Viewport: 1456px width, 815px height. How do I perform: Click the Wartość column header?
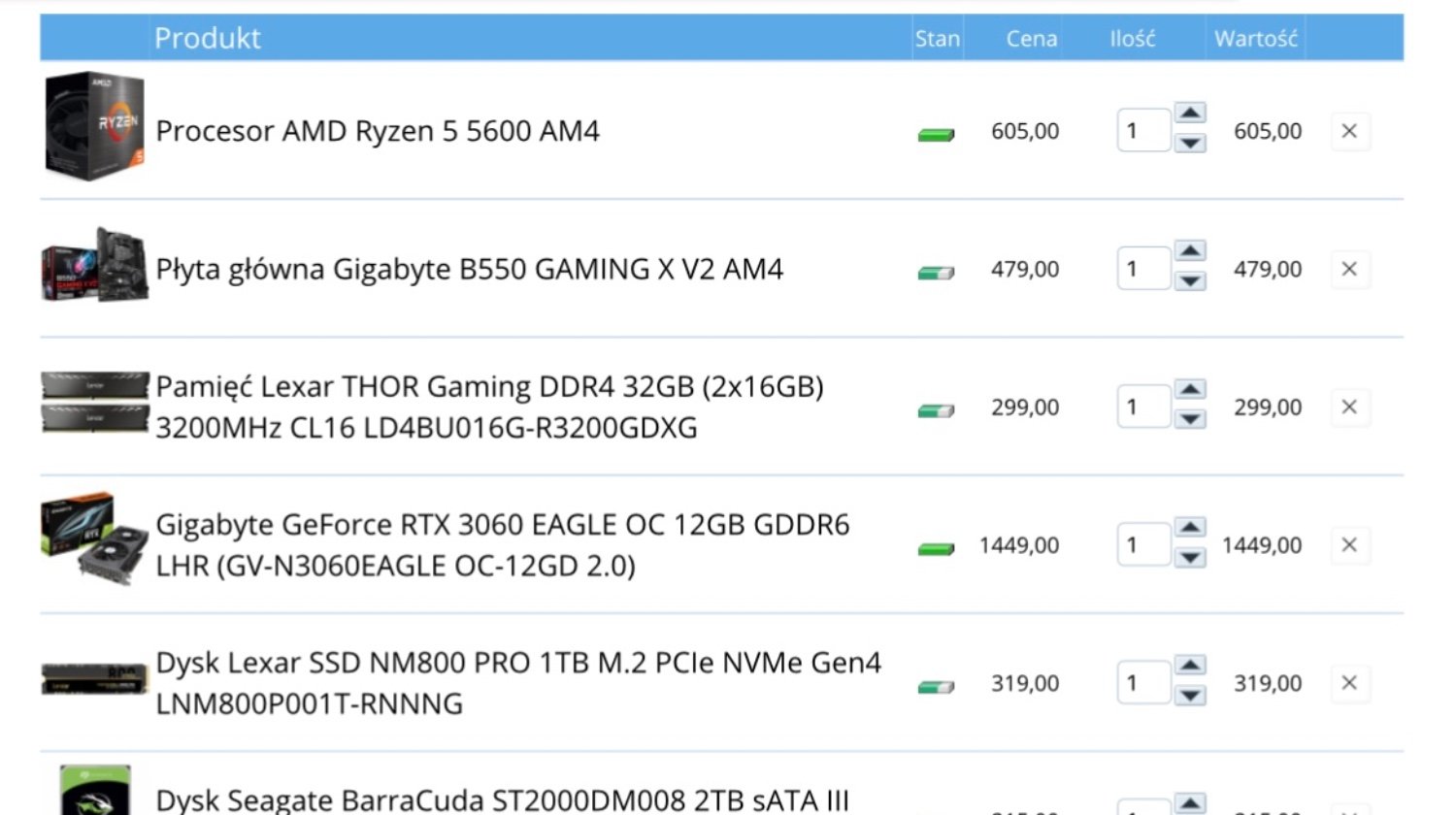pyautogui.click(x=1256, y=39)
